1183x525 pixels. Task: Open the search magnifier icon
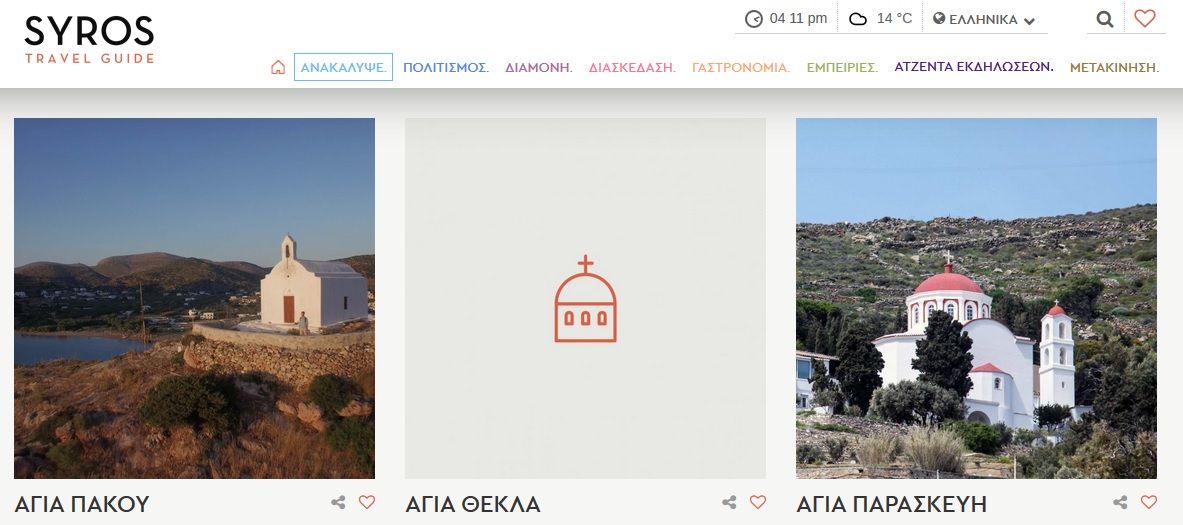click(1104, 18)
